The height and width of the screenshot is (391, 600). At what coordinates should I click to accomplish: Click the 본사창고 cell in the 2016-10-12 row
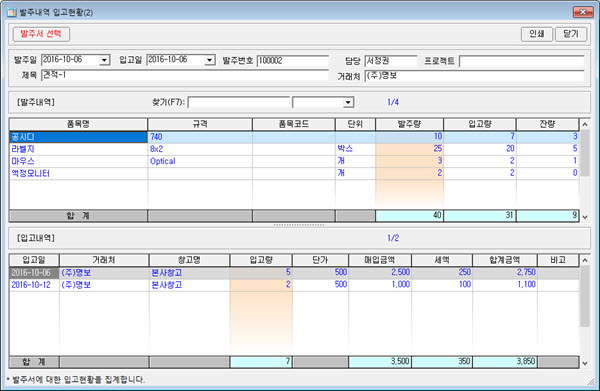click(x=189, y=285)
